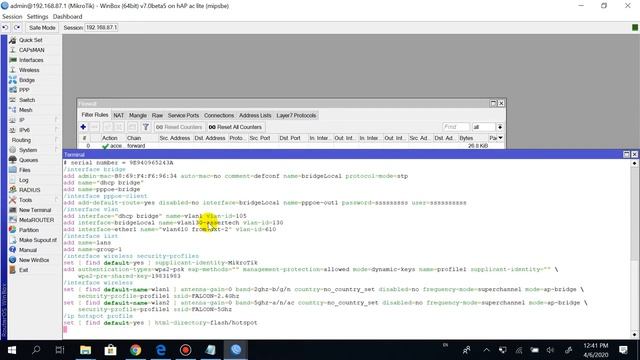Open Partition sidebar entry
Screen dimensions: 640x360
point(29,230)
